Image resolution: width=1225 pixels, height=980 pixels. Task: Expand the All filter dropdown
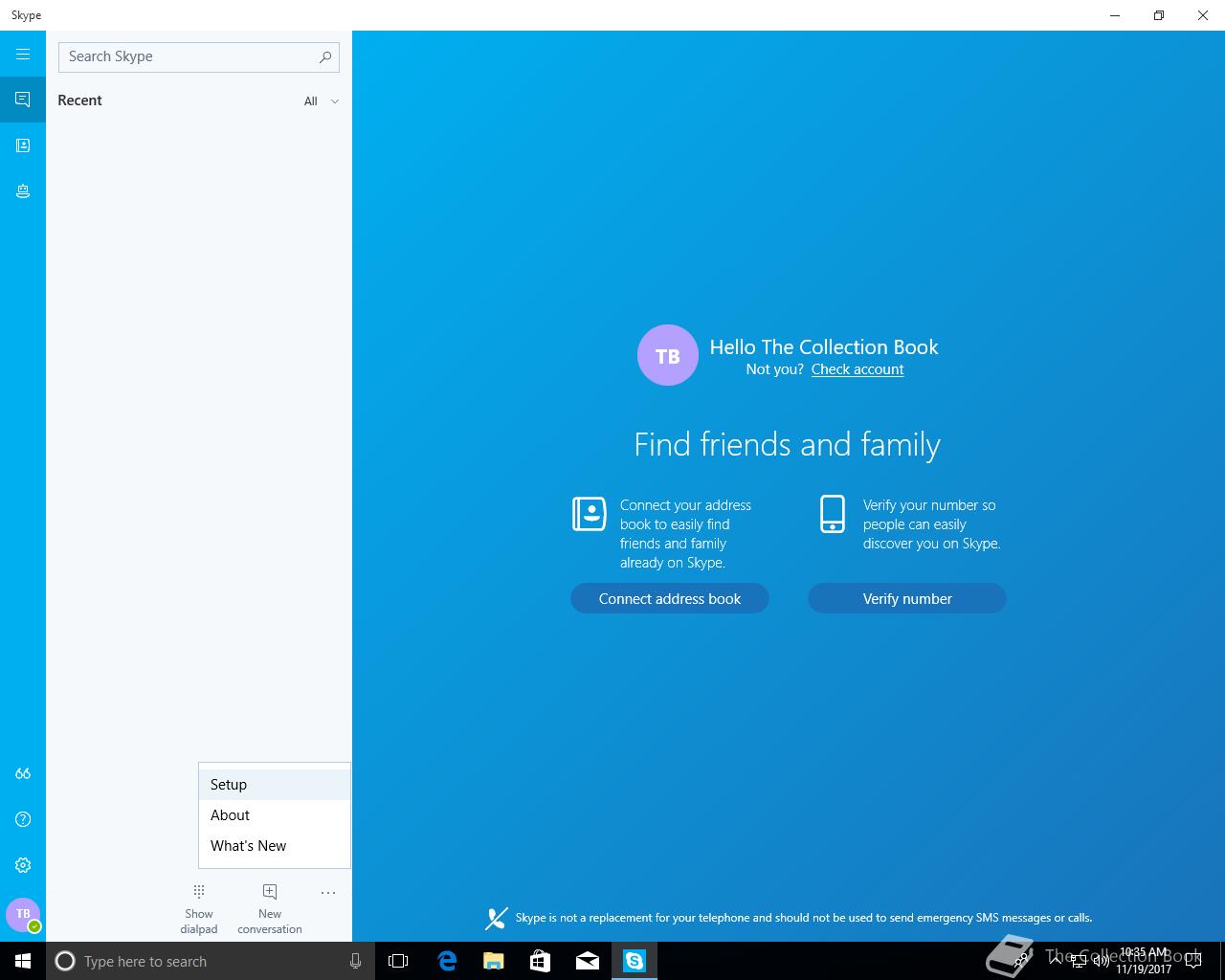tap(322, 101)
